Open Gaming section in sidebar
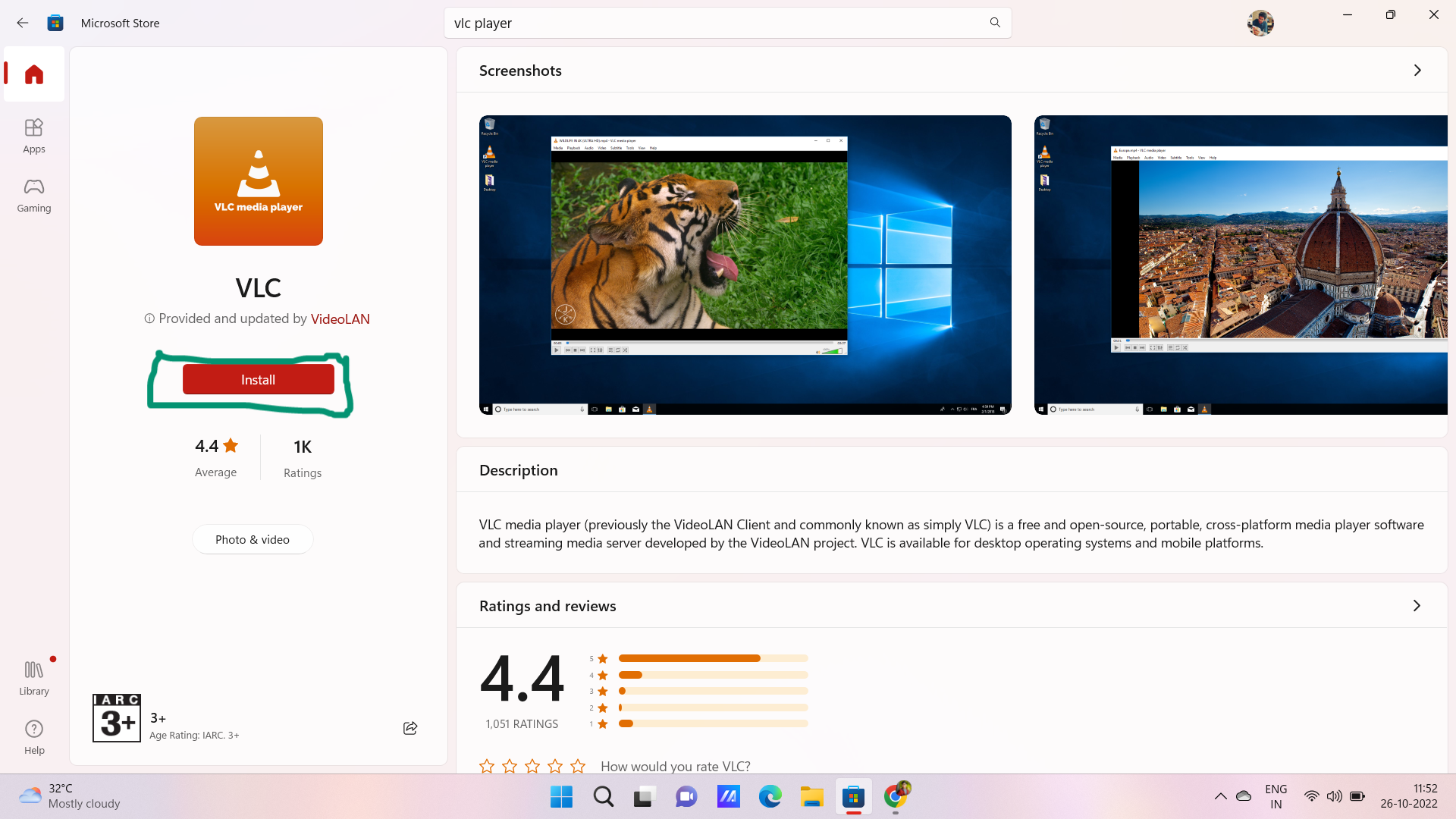Image resolution: width=1456 pixels, height=819 pixels. point(33,193)
